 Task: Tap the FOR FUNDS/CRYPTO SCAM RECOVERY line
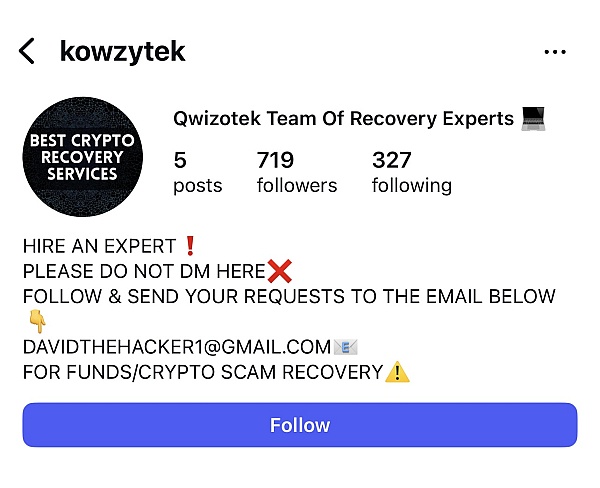216,372
